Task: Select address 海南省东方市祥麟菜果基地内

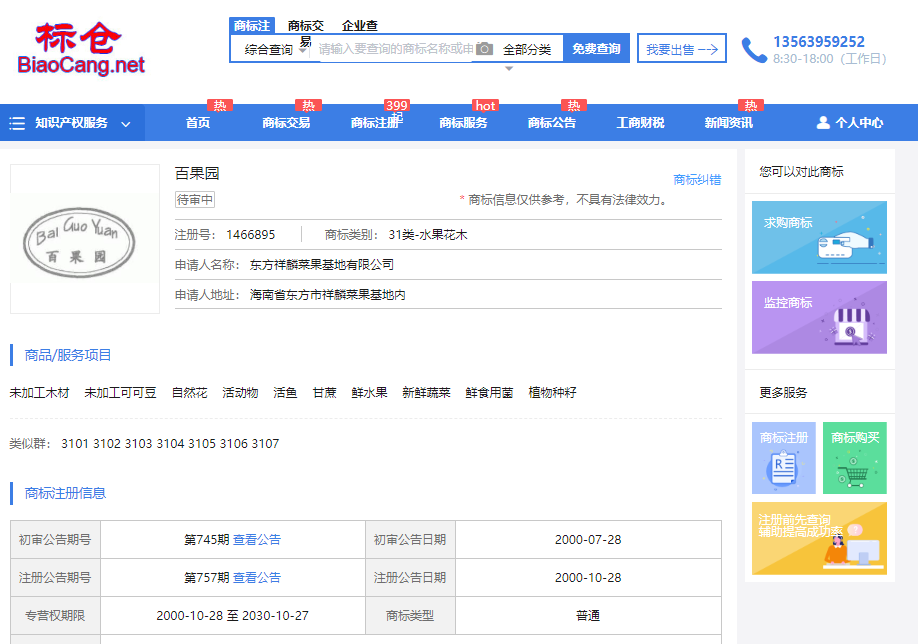Action: [327, 294]
